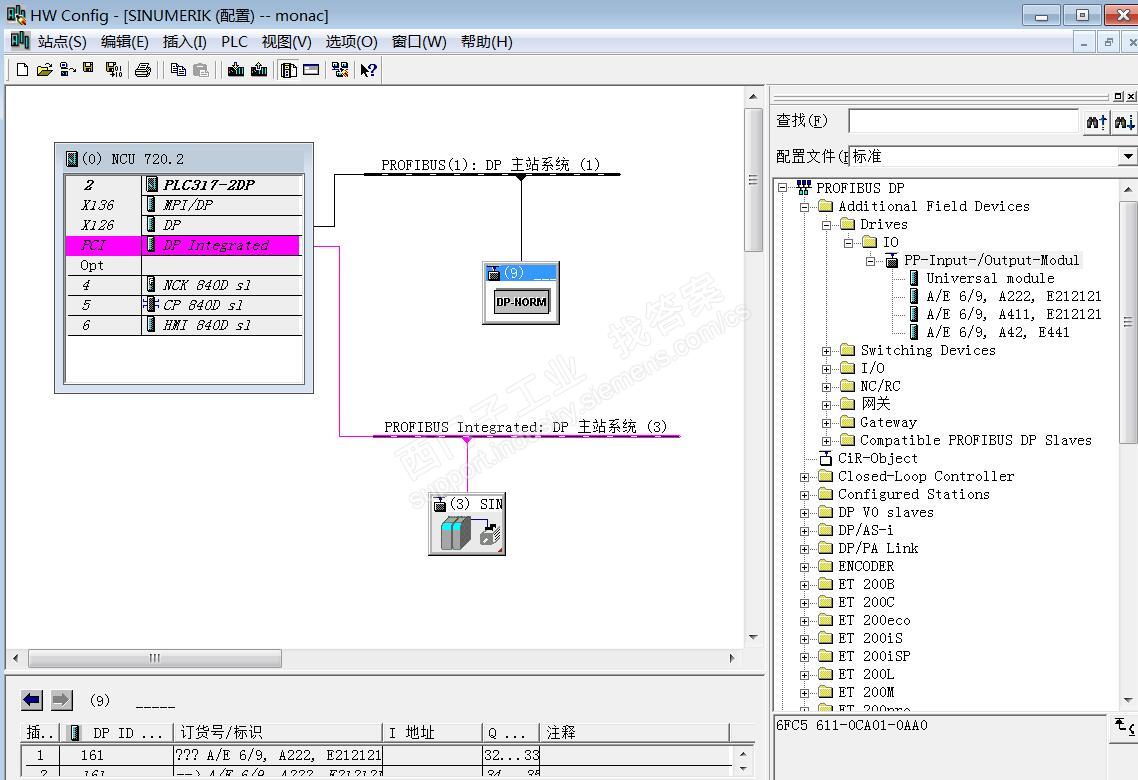
Task: Click the back arrow navigation button
Action: click(x=32, y=700)
